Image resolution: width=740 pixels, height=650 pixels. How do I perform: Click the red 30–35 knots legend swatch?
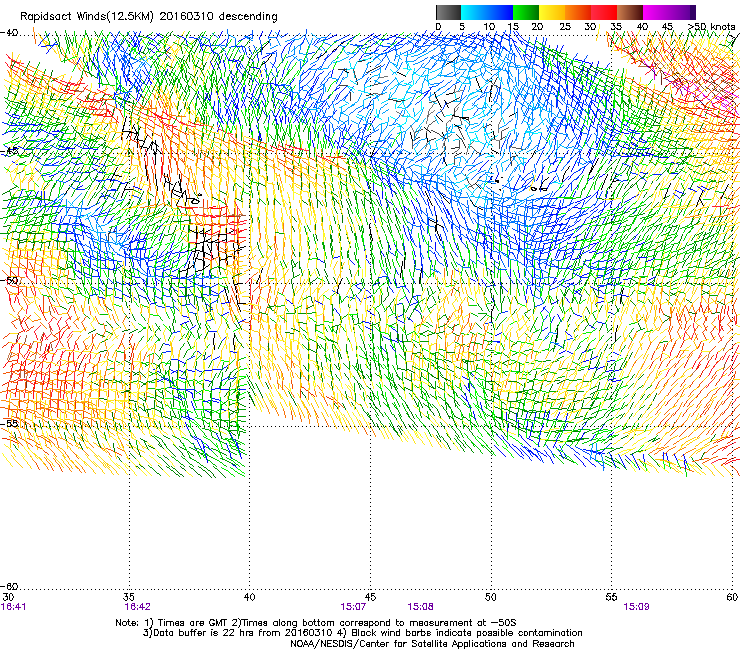point(604,12)
